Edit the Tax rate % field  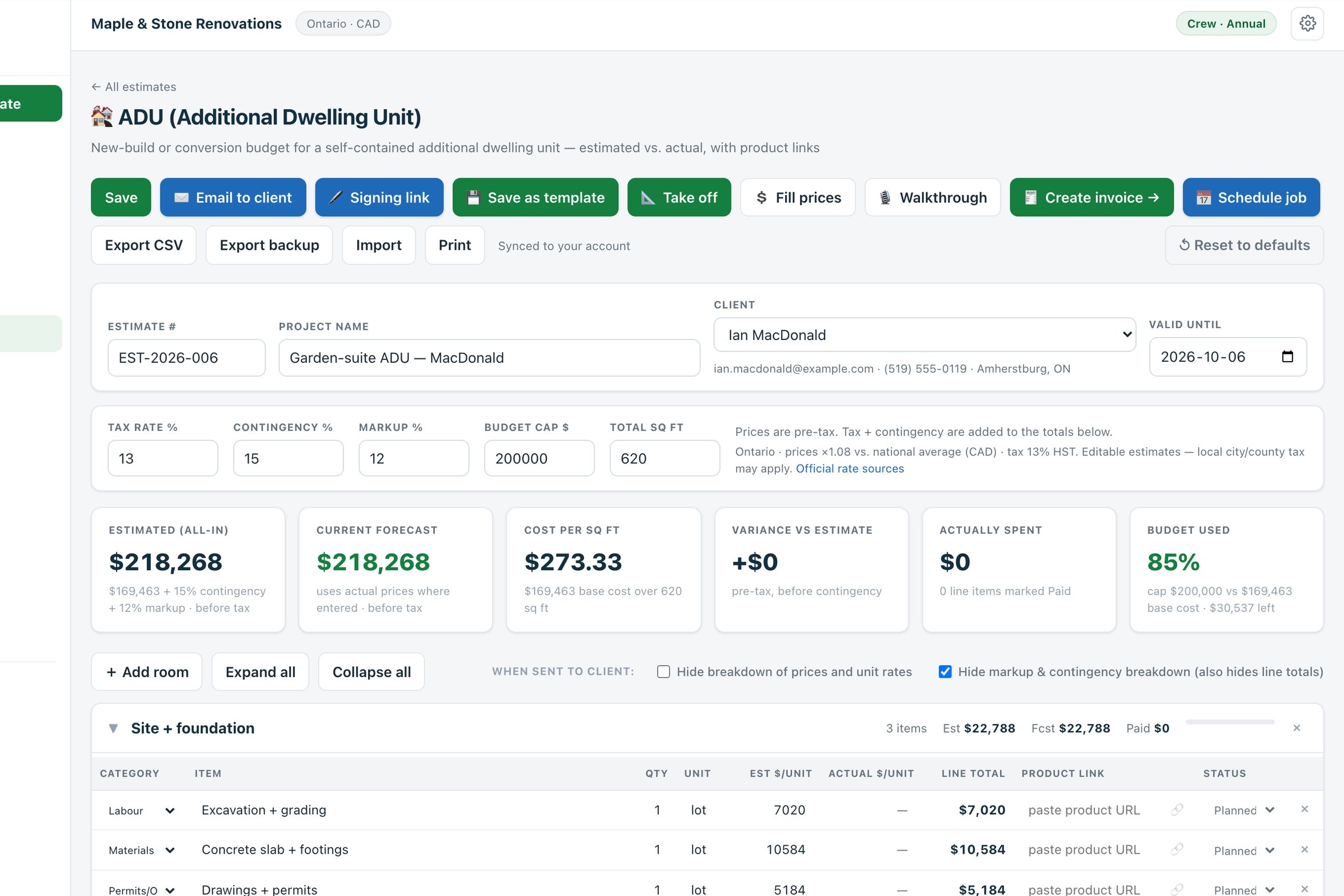[x=163, y=458]
